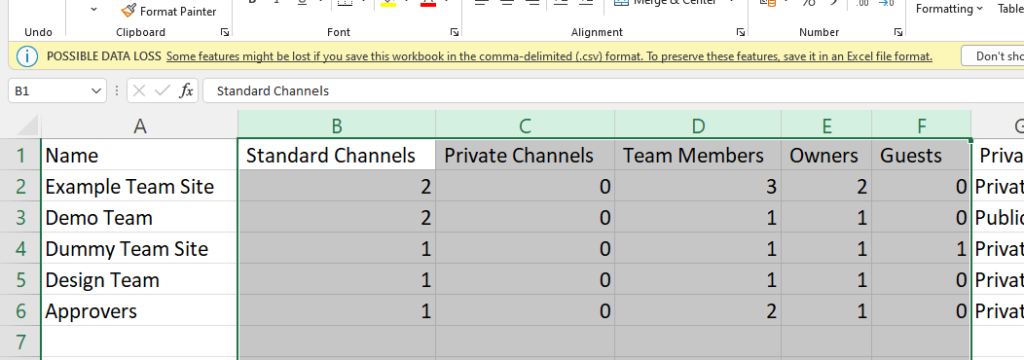Select Team Members value 3 for Example Team Site
1024x360 pixels.
coord(698,186)
